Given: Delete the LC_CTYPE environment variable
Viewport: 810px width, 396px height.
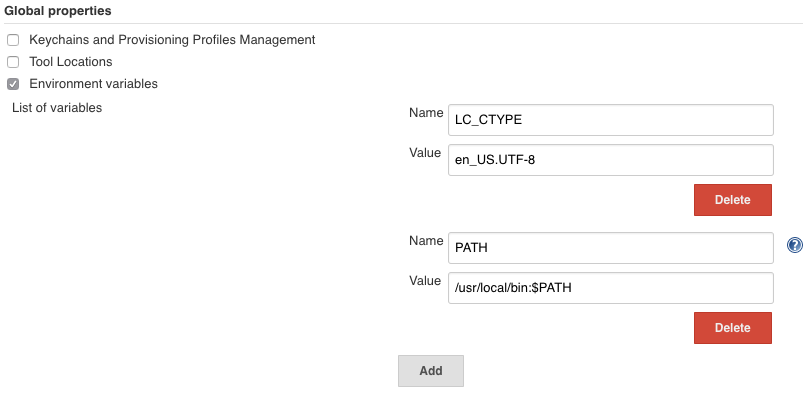Looking at the screenshot, I should point(733,200).
